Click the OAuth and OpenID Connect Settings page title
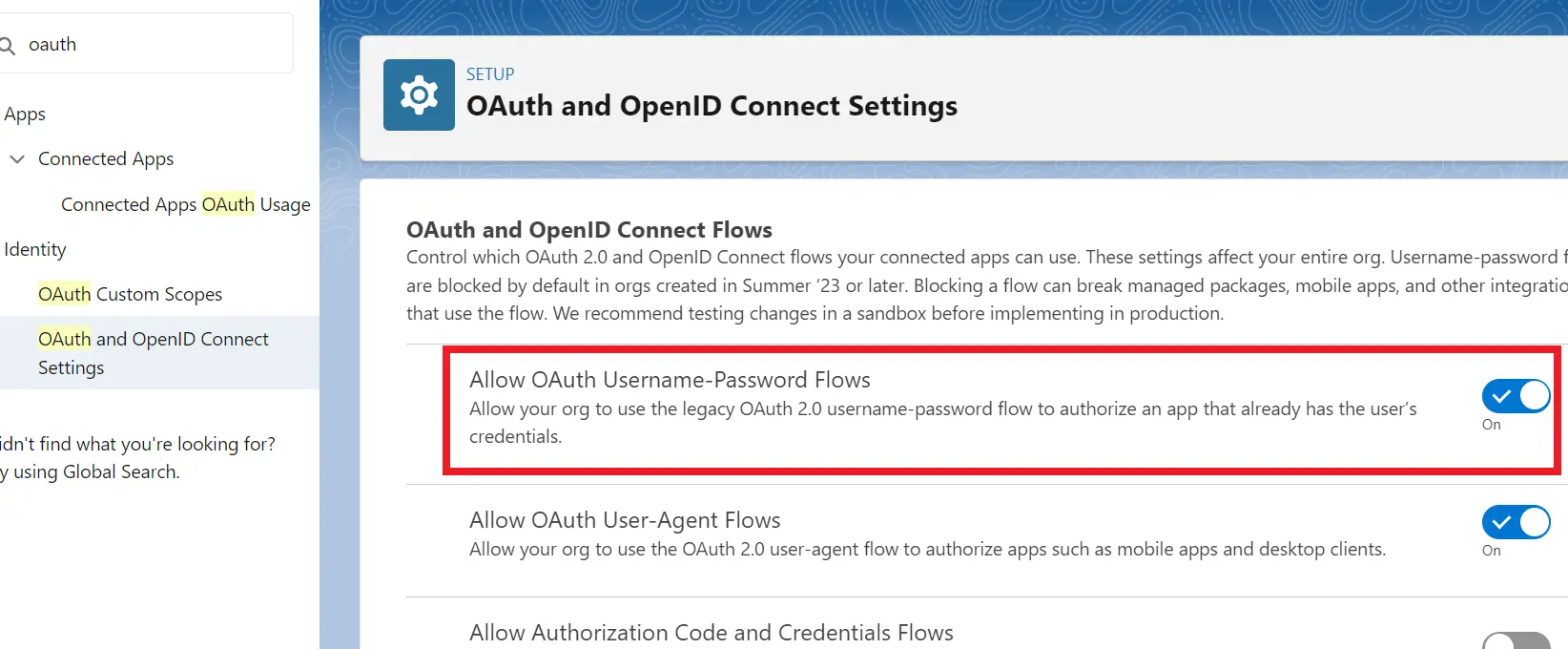Screen dimensions: 1568x649 [x=712, y=106]
